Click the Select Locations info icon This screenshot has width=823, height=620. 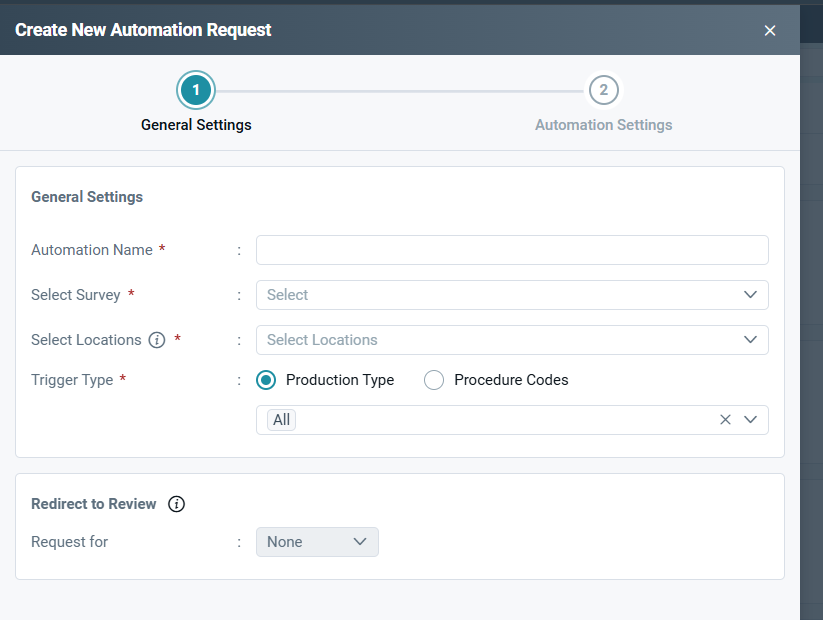[157, 340]
